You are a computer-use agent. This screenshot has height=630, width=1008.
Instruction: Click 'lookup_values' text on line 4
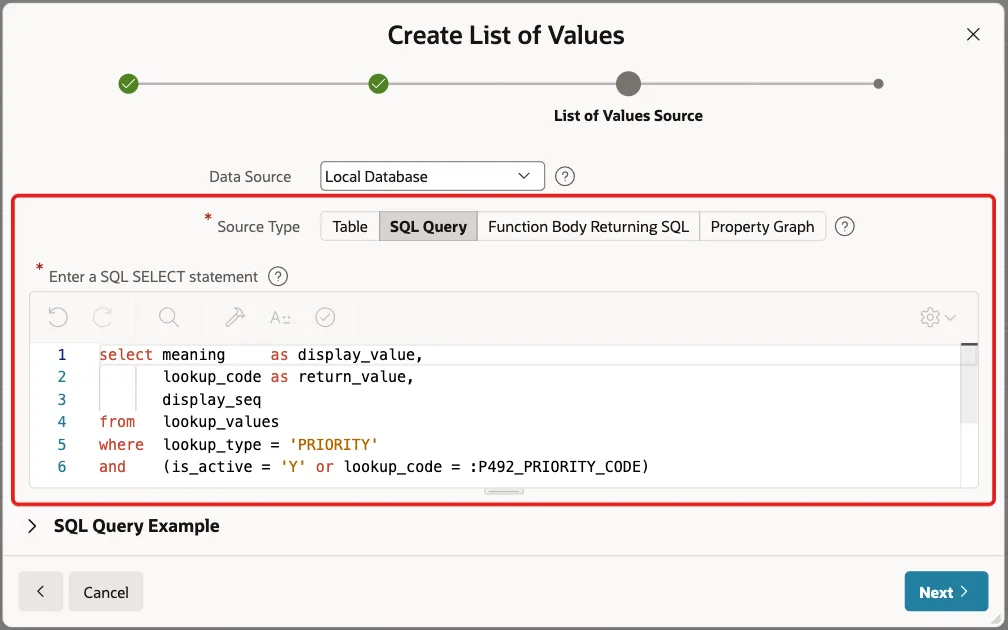click(220, 422)
